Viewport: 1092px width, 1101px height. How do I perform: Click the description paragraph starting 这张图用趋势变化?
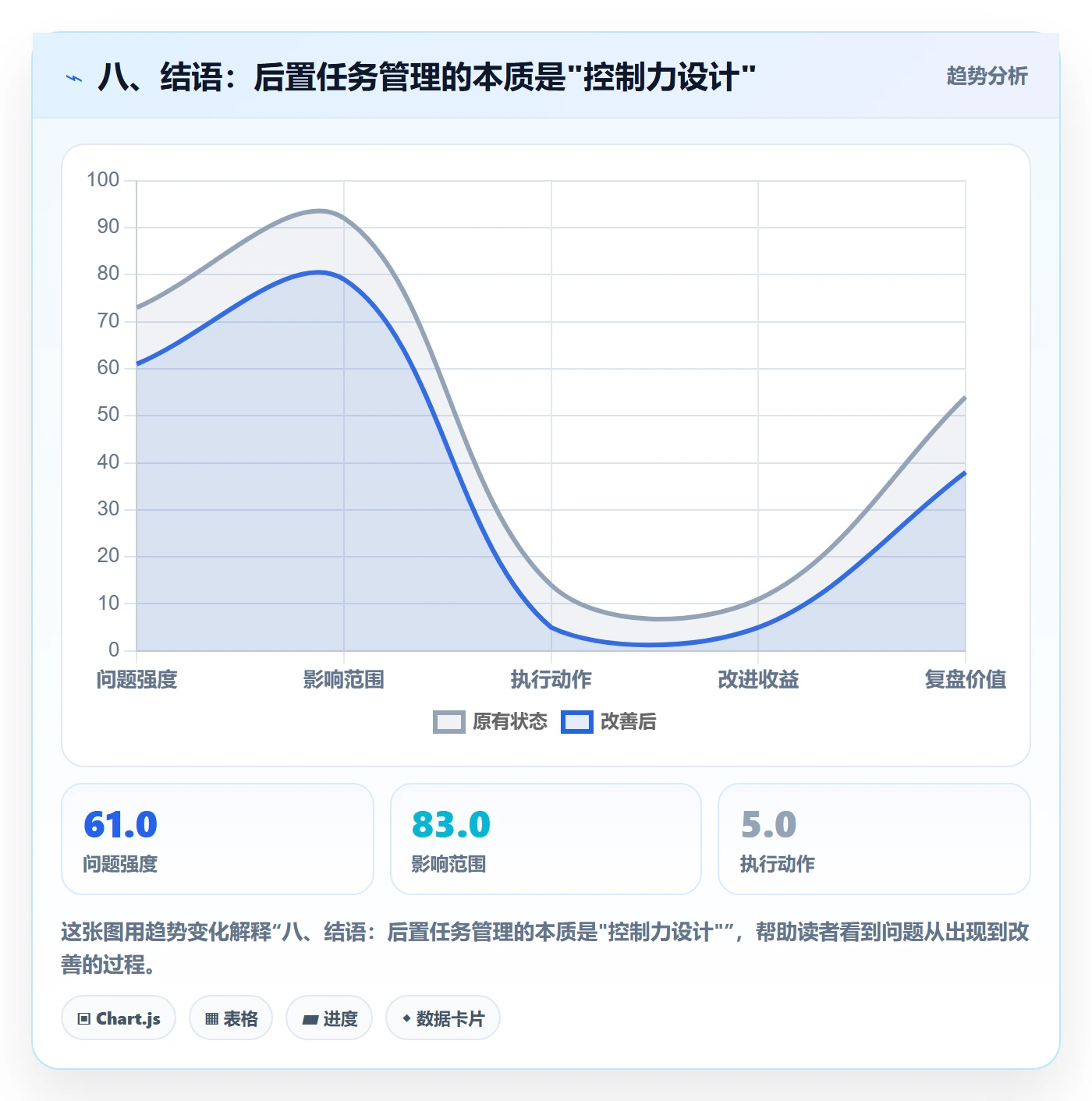click(x=545, y=948)
